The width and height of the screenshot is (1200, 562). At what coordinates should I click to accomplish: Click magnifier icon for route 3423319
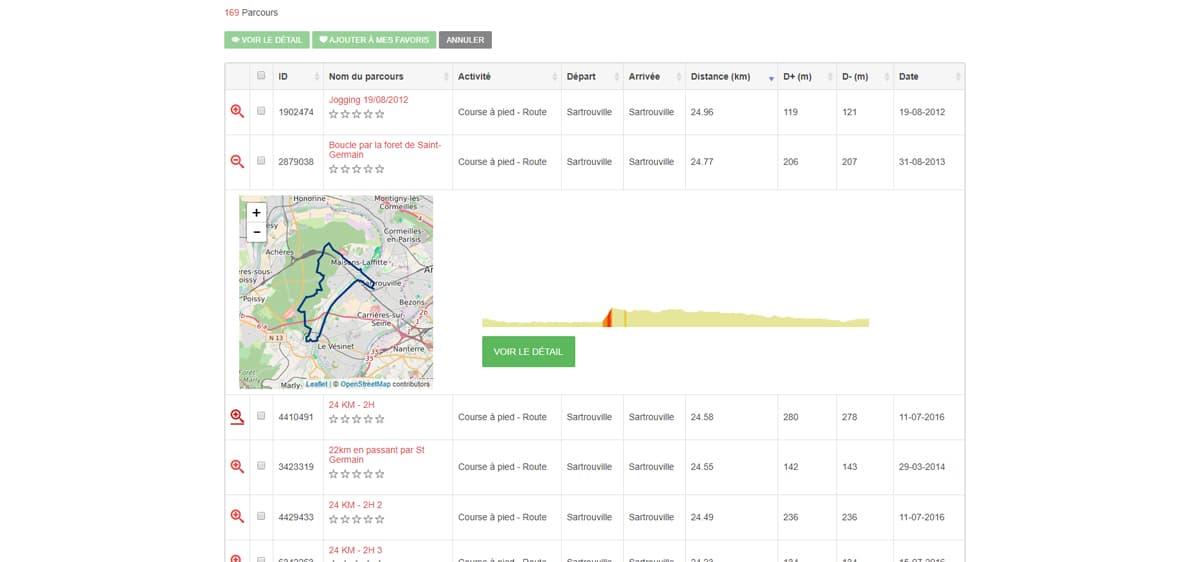click(237, 466)
